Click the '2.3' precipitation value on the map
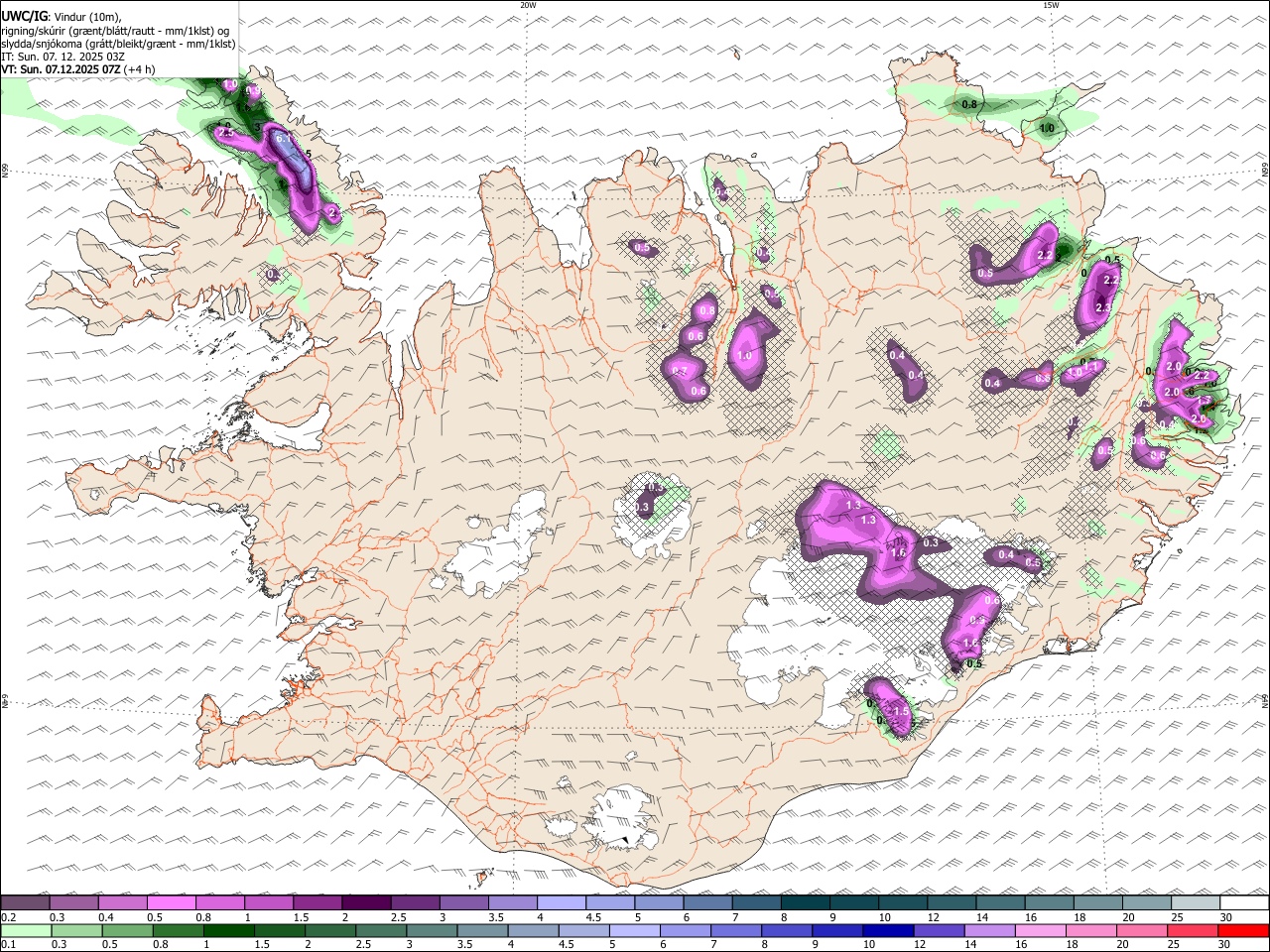Image resolution: width=1270 pixels, height=952 pixels. point(1103,308)
